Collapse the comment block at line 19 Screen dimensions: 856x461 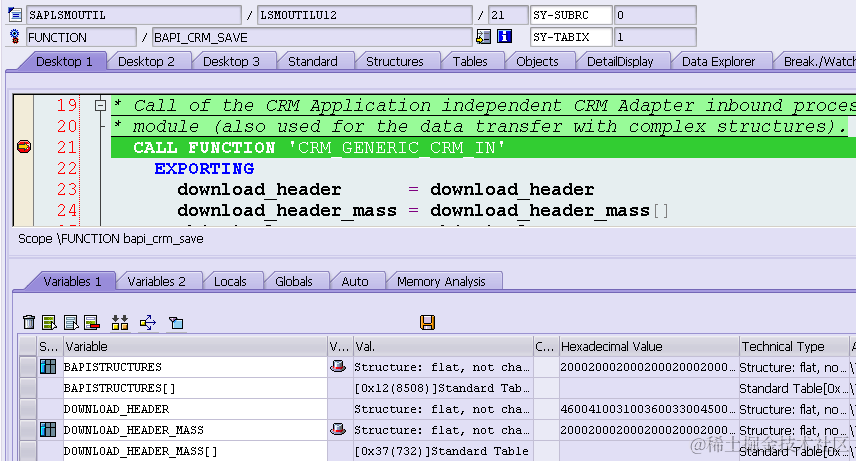point(100,105)
